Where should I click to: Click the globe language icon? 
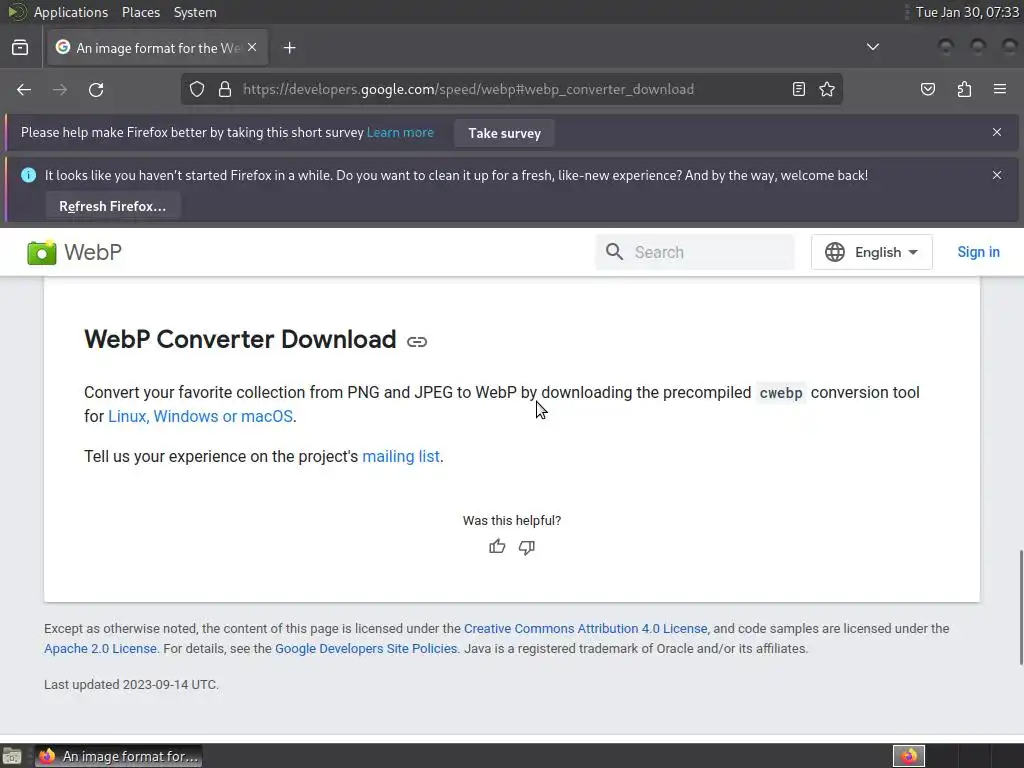point(835,252)
